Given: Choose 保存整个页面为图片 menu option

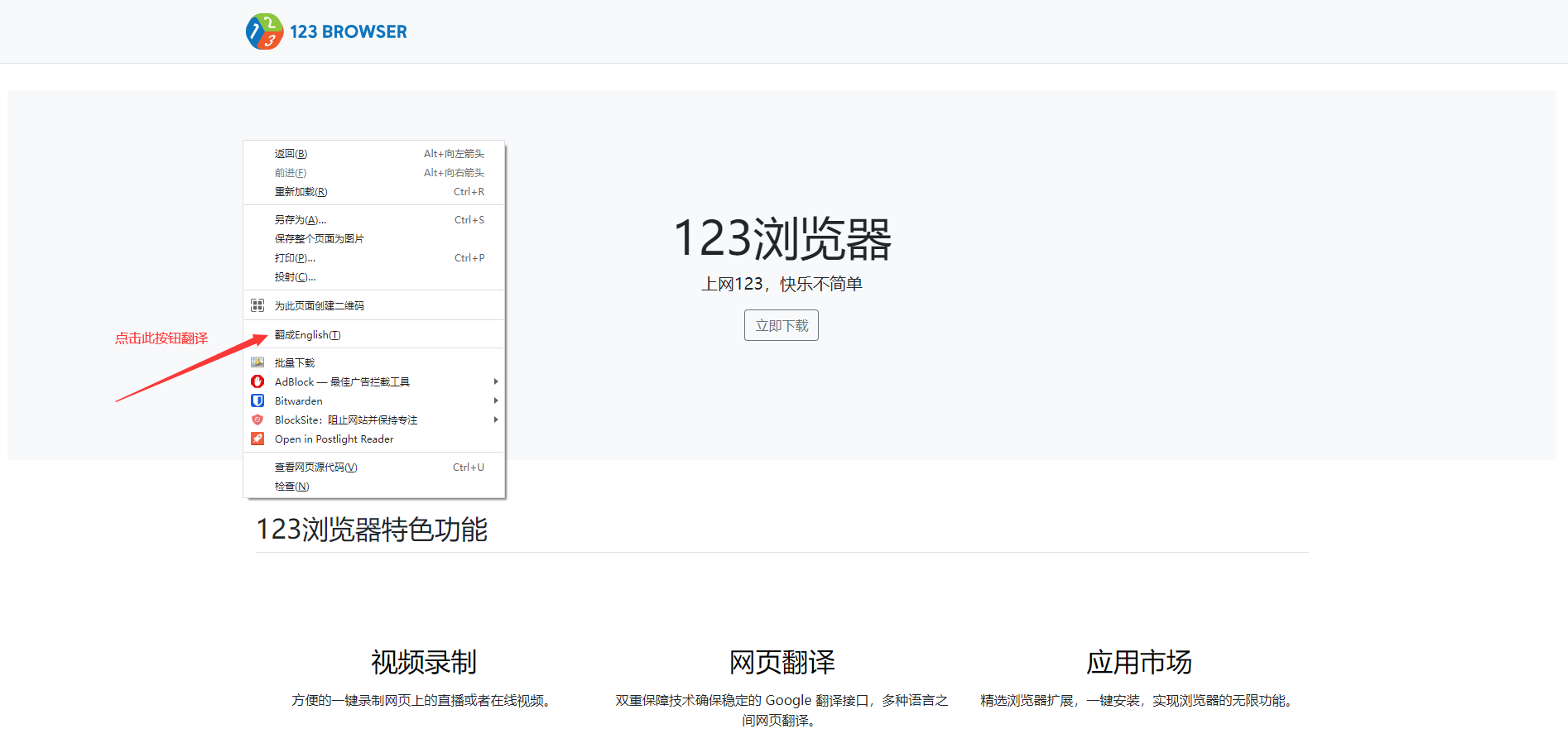Looking at the screenshot, I should click(320, 239).
